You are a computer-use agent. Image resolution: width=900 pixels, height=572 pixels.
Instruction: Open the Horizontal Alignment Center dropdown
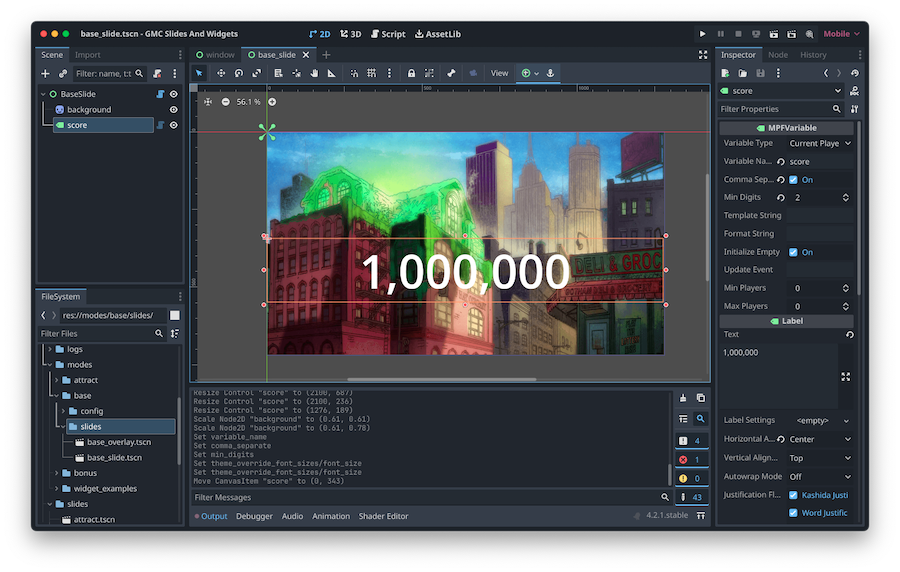point(820,439)
